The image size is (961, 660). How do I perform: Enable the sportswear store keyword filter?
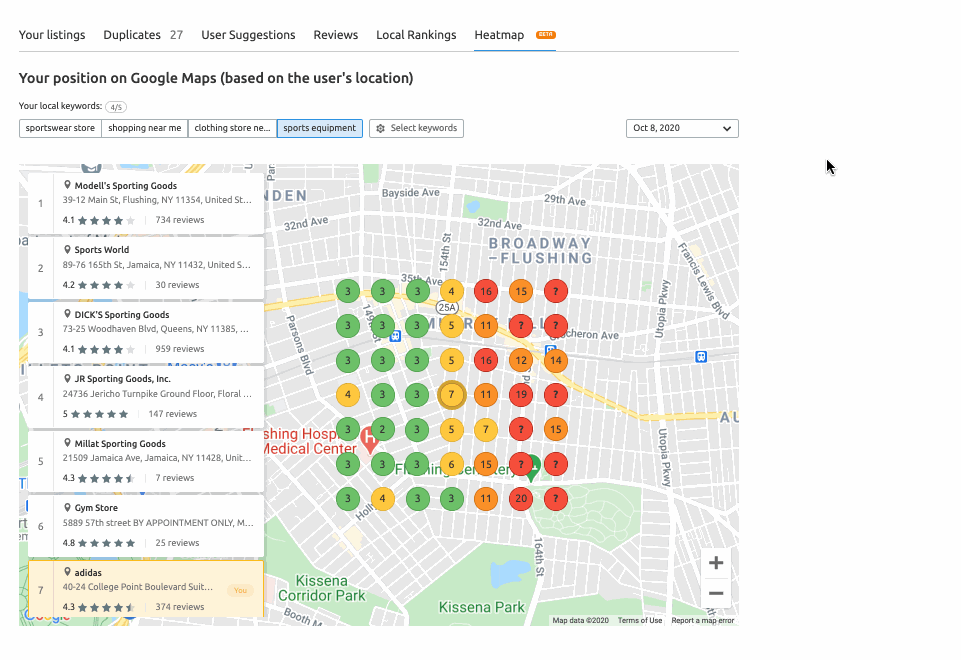[59, 128]
